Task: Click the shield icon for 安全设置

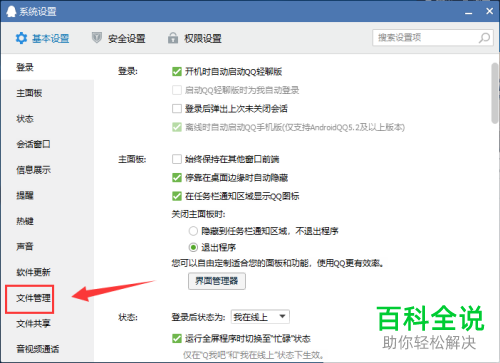Action: click(x=97, y=38)
